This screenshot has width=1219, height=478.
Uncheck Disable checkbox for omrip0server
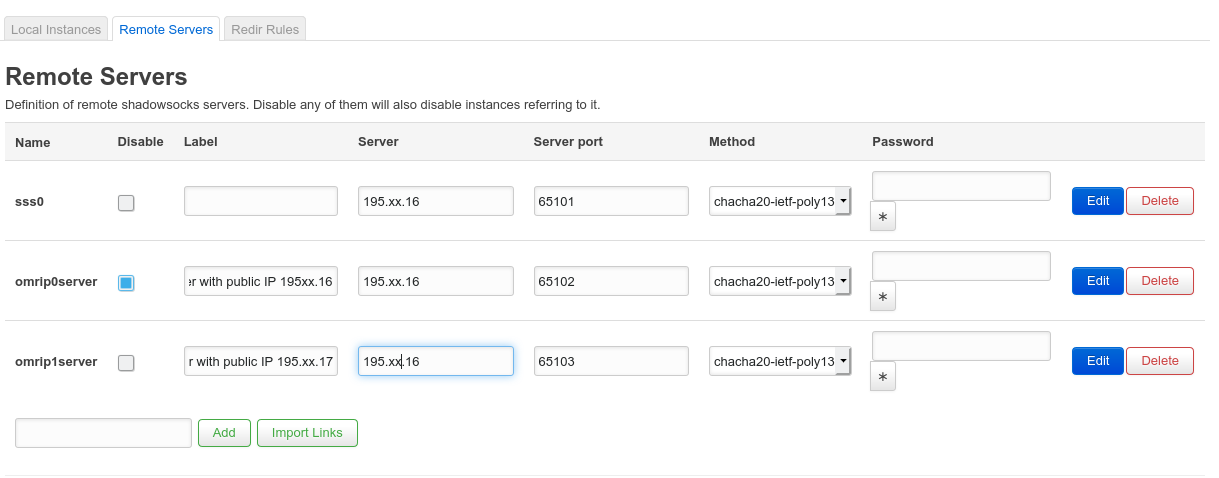(126, 283)
